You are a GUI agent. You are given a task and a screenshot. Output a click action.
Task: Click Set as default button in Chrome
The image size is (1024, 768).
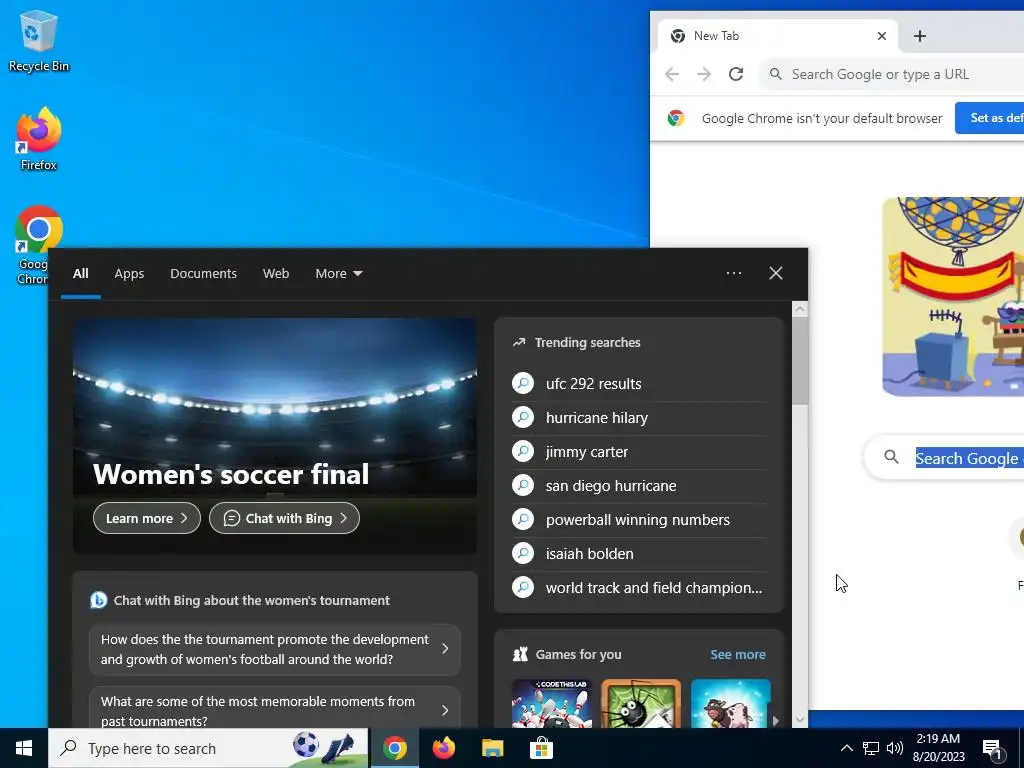pos(989,118)
